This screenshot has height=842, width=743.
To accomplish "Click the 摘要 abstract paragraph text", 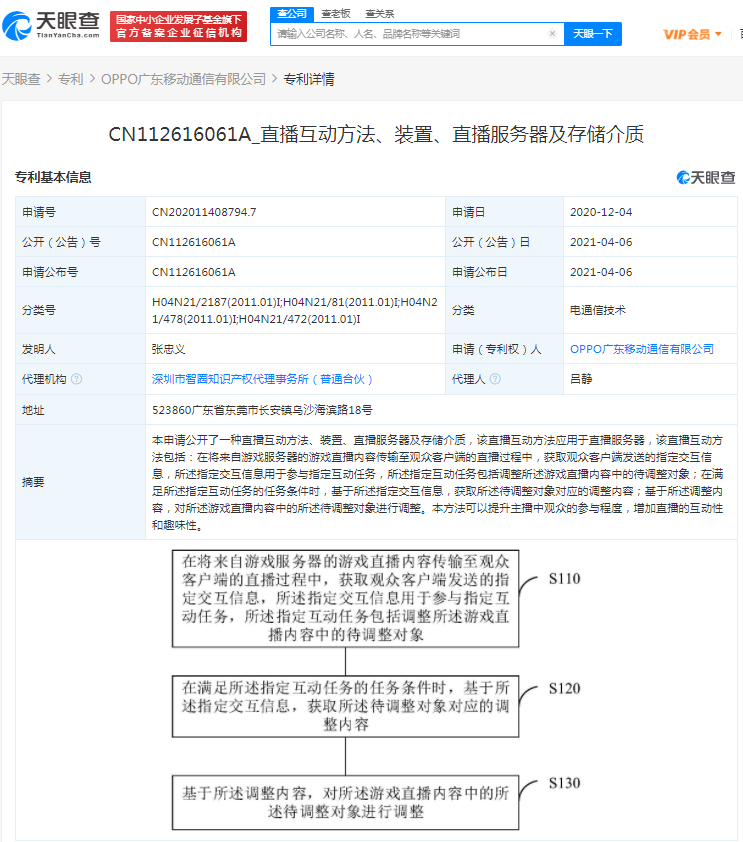I will click(438, 482).
